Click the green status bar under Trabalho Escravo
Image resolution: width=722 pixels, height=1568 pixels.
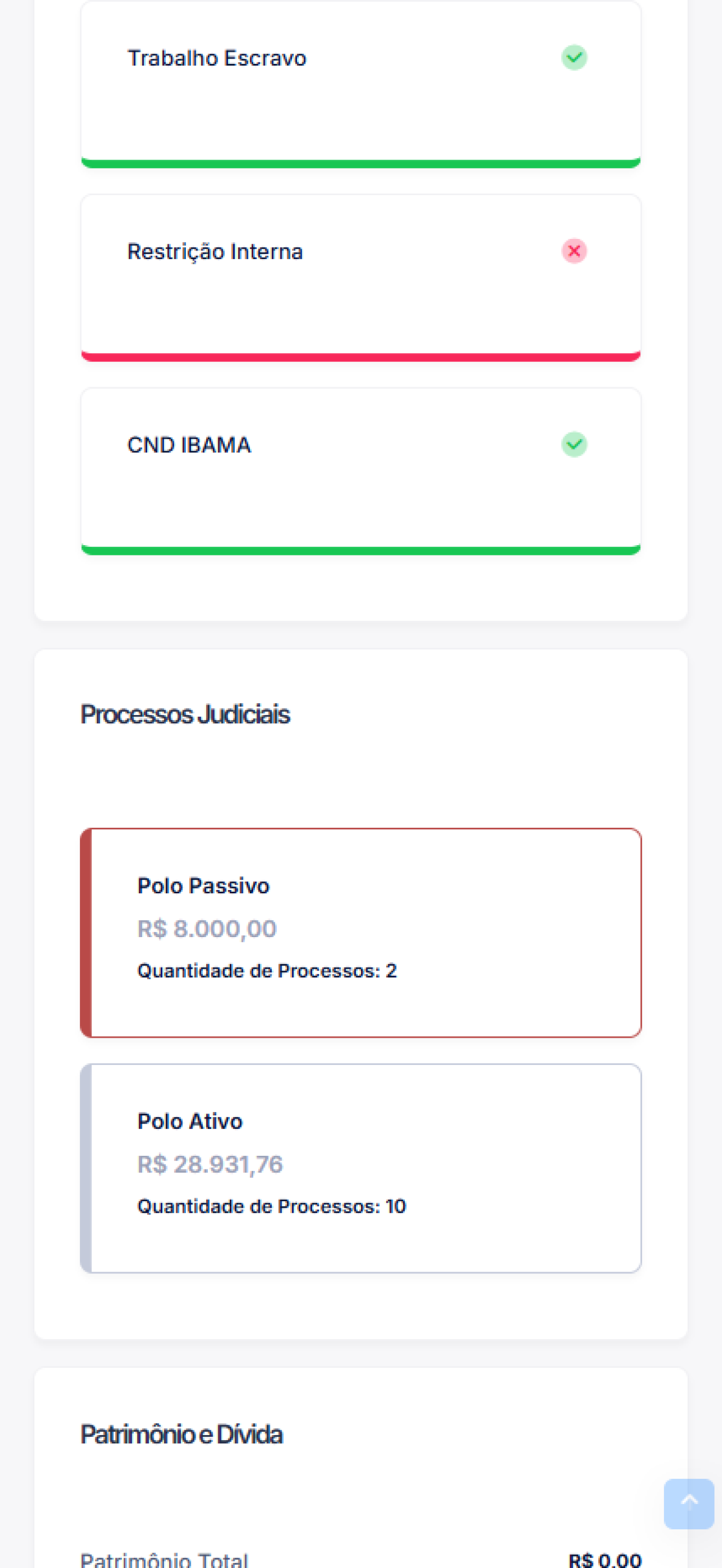(361, 163)
